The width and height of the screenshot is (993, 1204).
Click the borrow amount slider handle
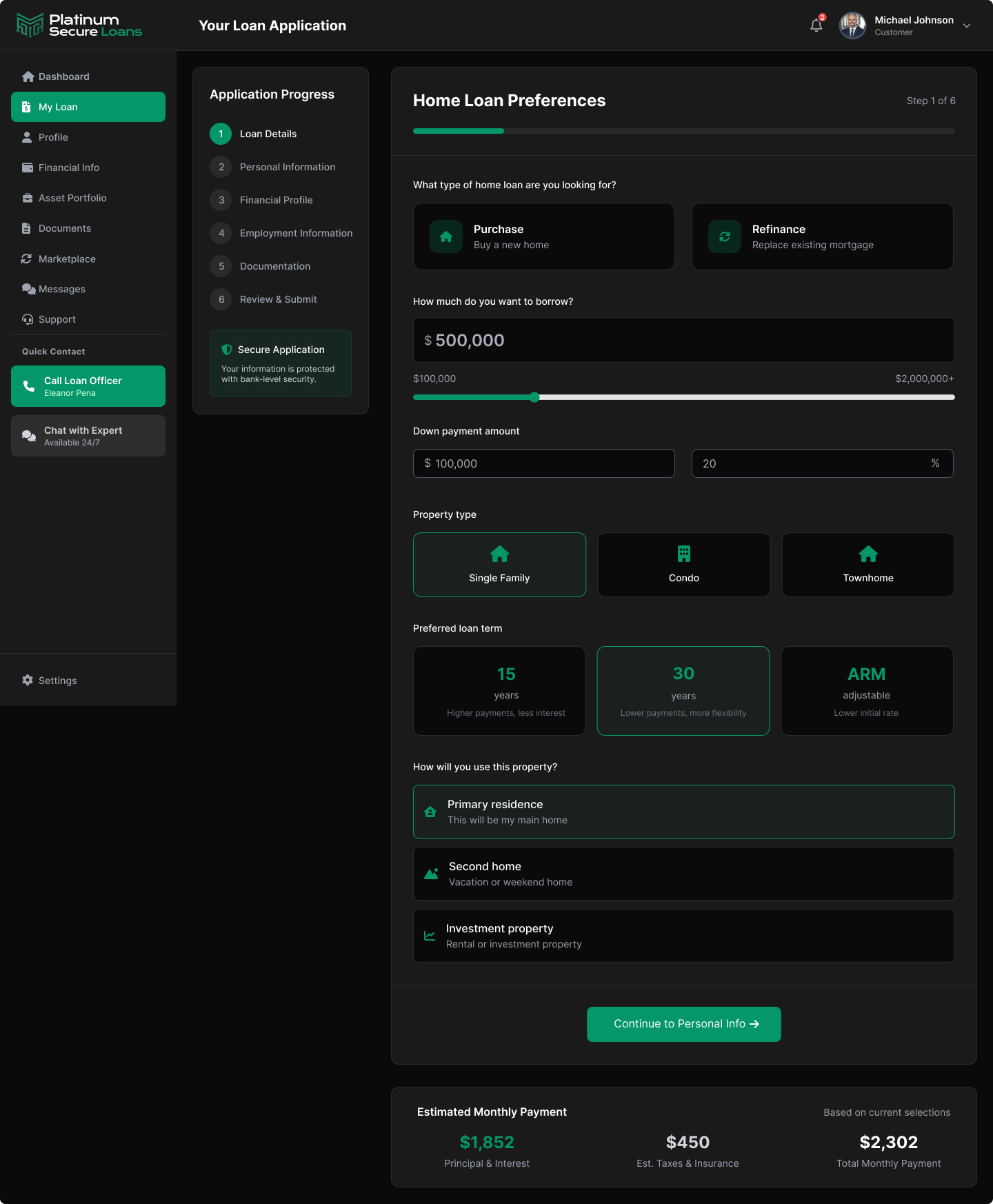[534, 397]
